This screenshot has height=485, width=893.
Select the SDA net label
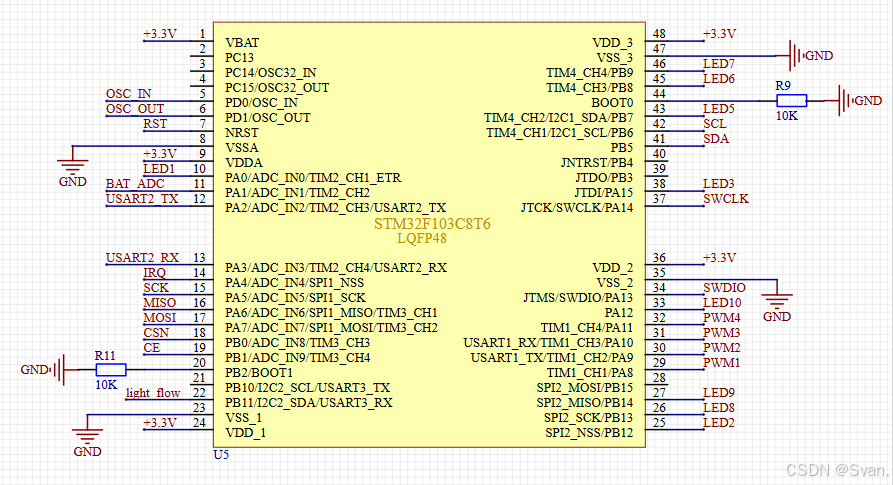716,139
